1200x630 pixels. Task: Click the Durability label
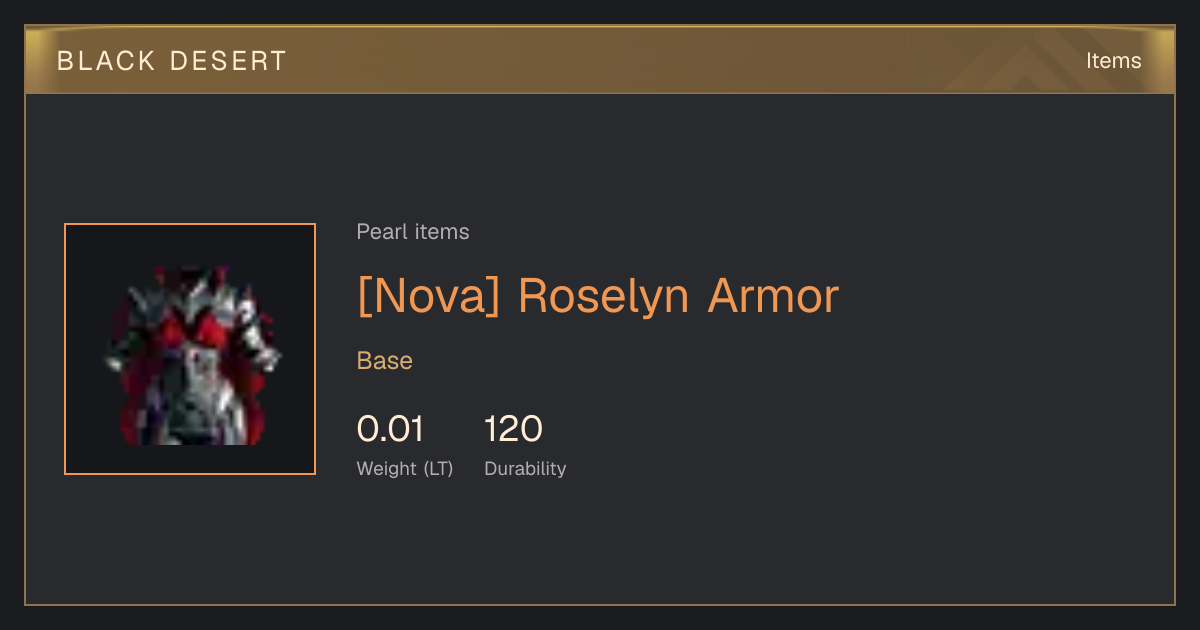click(525, 468)
